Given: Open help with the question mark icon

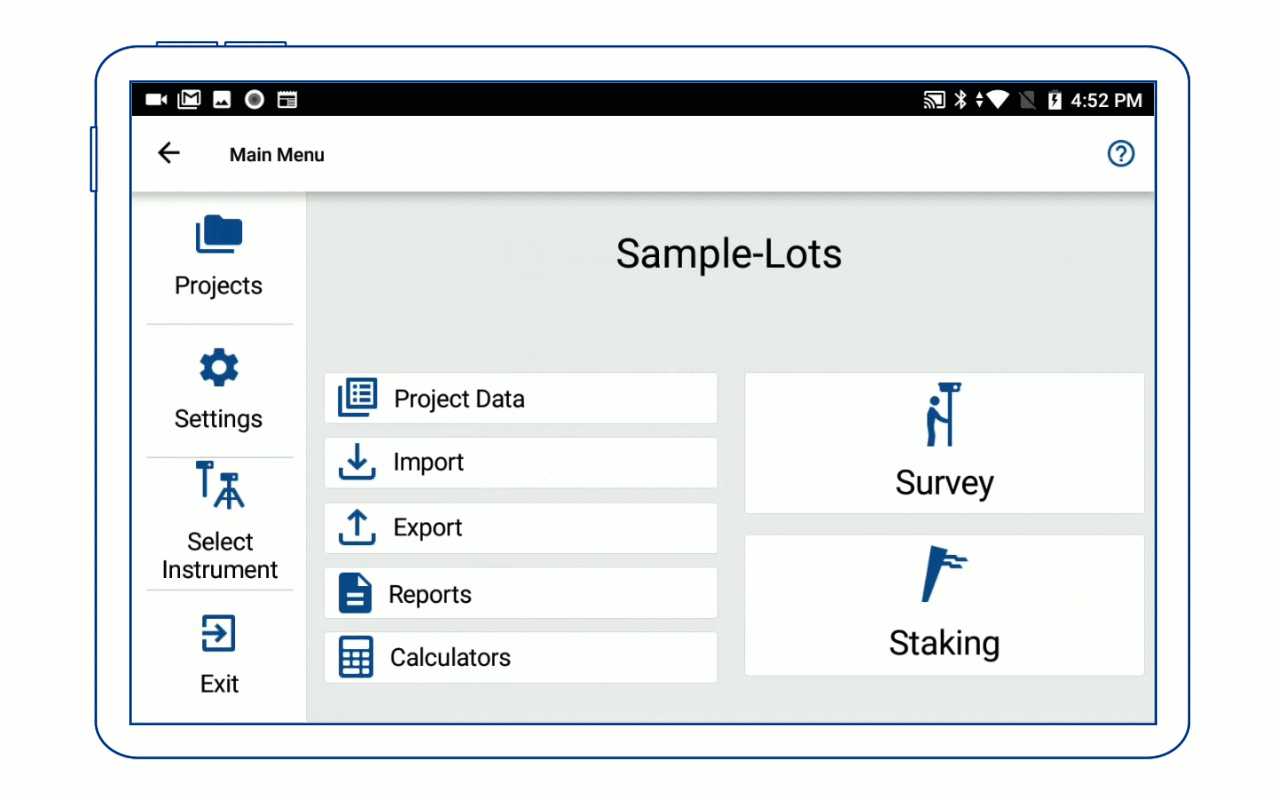Looking at the screenshot, I should 1121,154.
